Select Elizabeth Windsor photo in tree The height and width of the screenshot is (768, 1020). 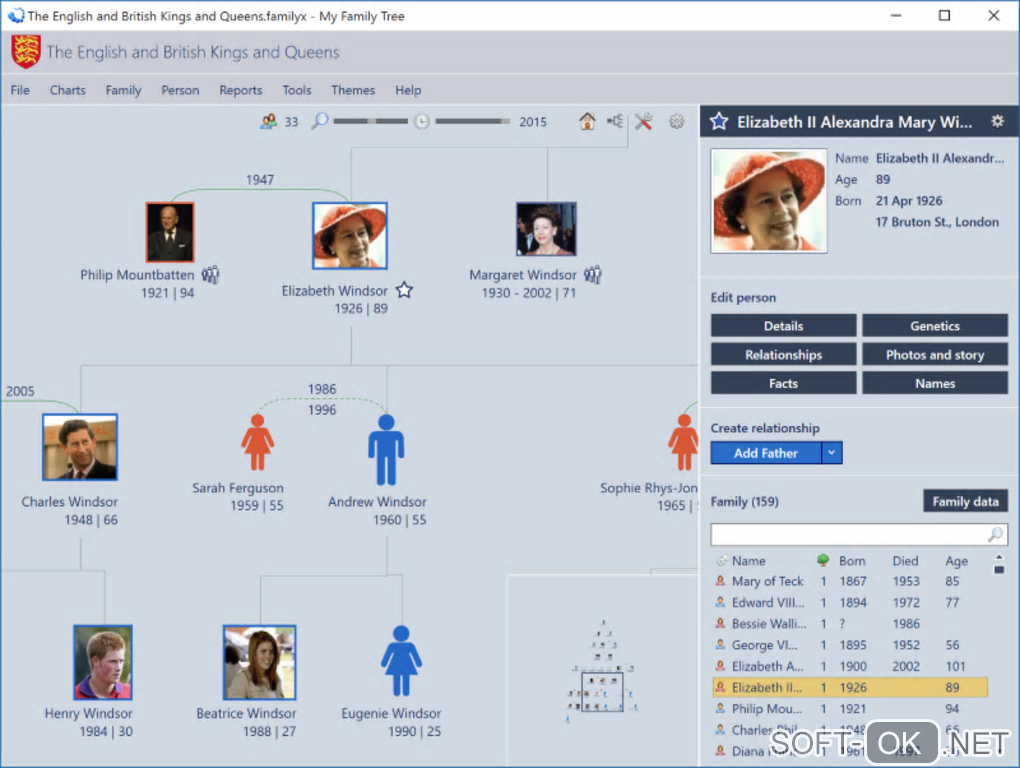tap(350, 235)
